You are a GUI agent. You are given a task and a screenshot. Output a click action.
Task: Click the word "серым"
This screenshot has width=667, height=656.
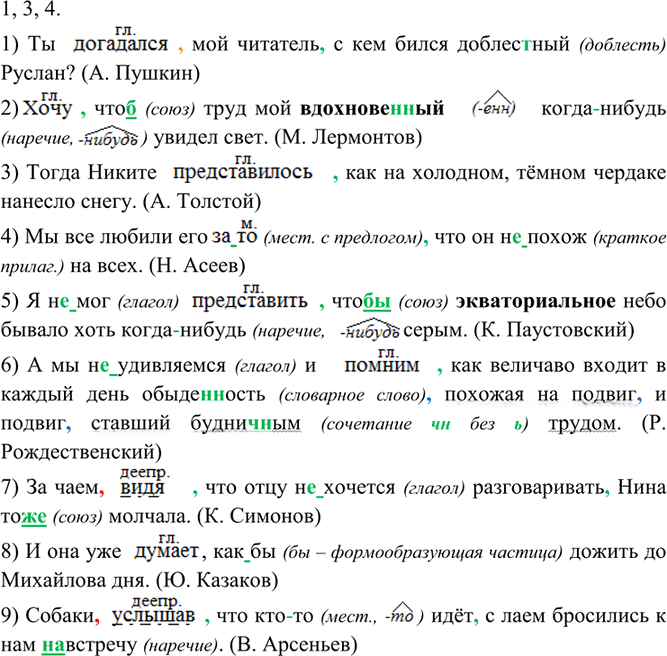click(434, 330)
